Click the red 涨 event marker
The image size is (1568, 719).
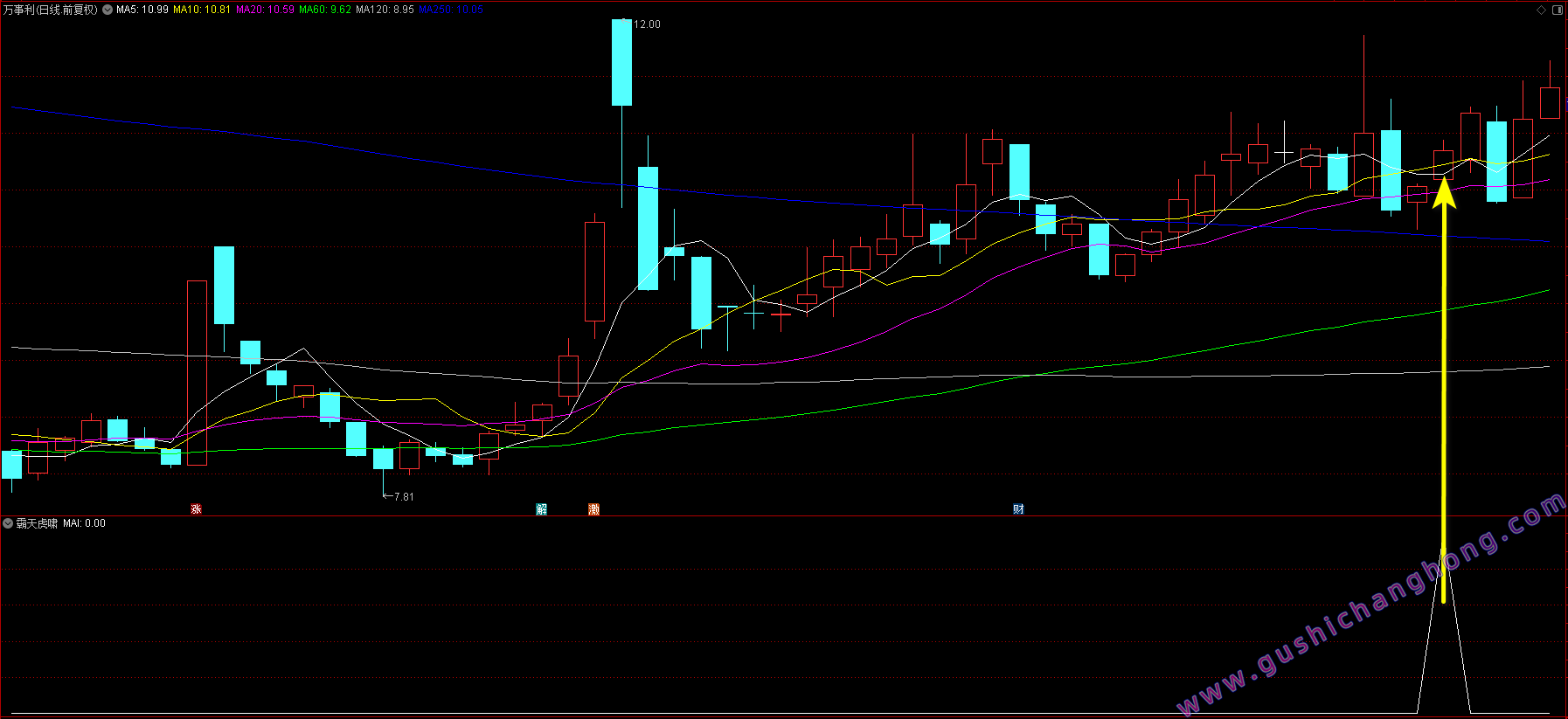pyautogui.click(x=197, y=509)
